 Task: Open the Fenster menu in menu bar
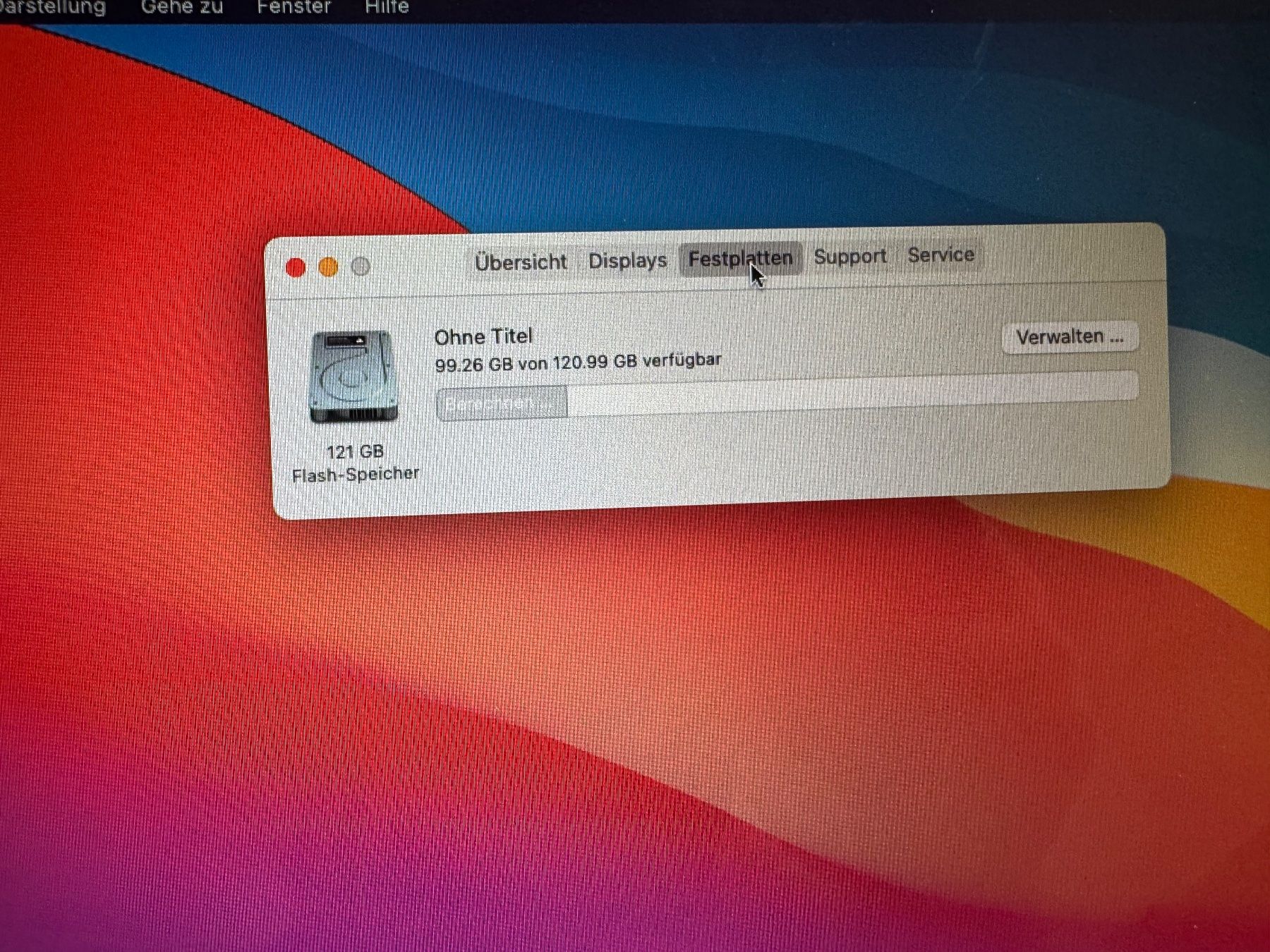294,7
